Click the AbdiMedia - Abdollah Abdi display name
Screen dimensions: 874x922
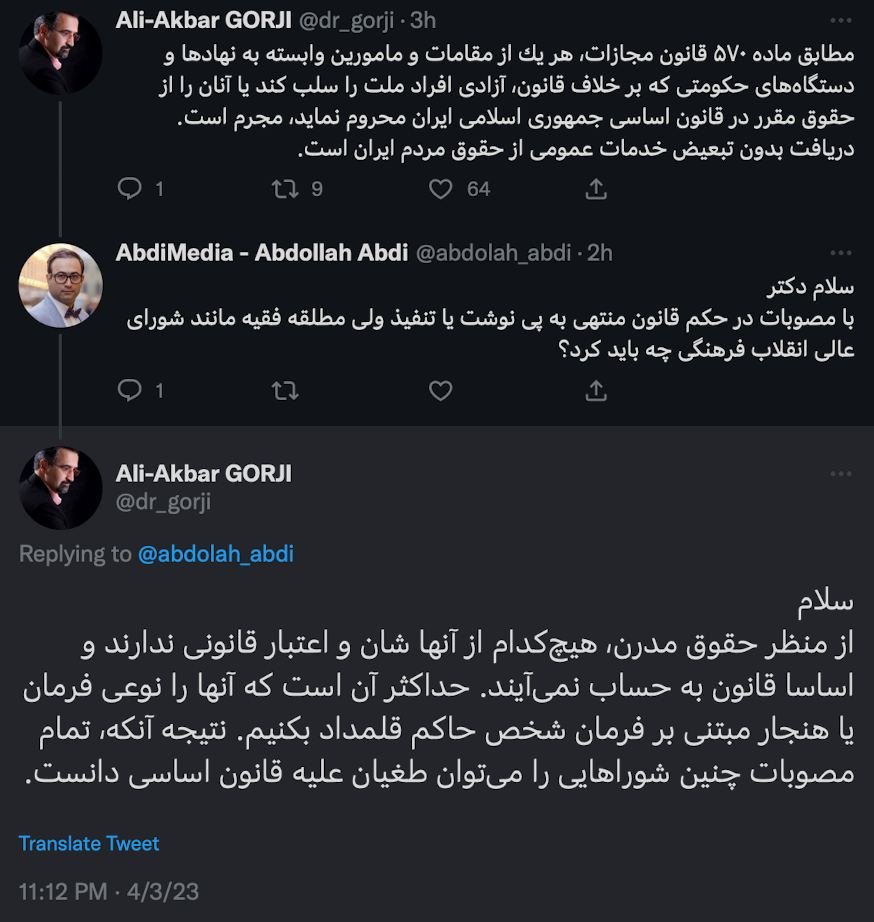pos(262,253)
